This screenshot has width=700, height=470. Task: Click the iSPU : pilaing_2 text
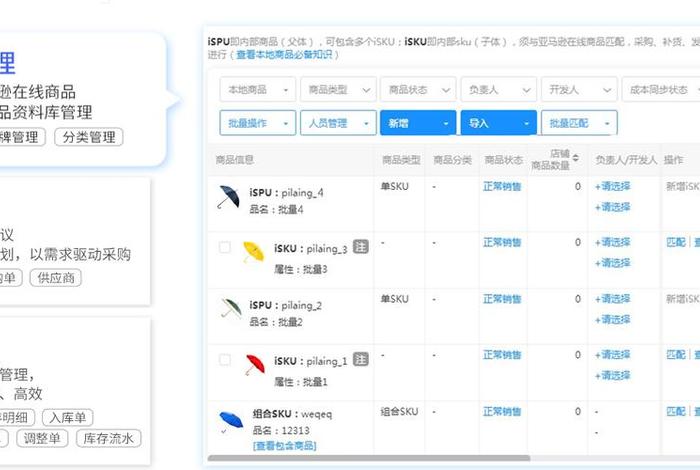(286, 305)
